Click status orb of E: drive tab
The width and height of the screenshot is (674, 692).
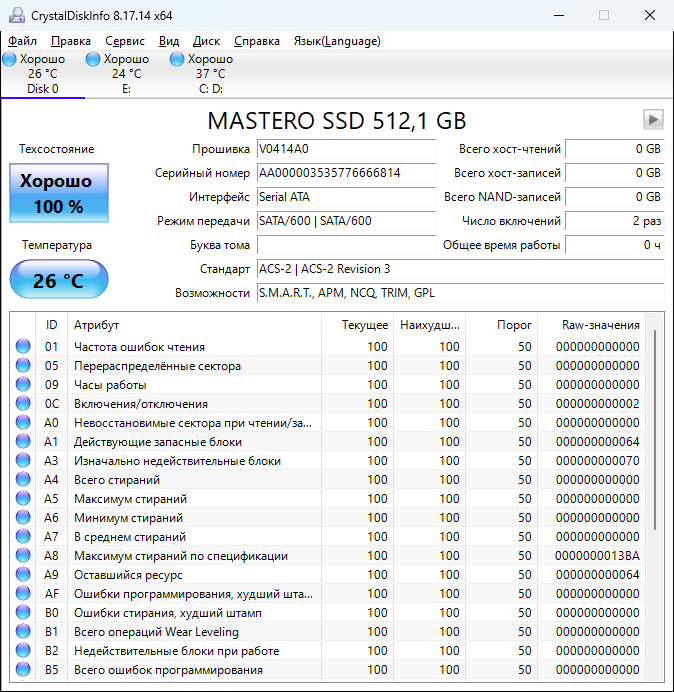click(x=93, y=59)
